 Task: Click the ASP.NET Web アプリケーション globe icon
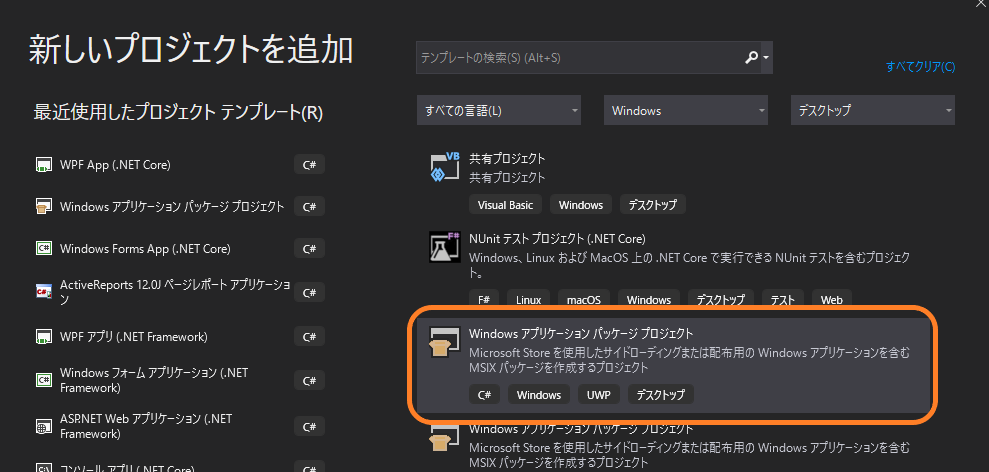click(44, 427)
